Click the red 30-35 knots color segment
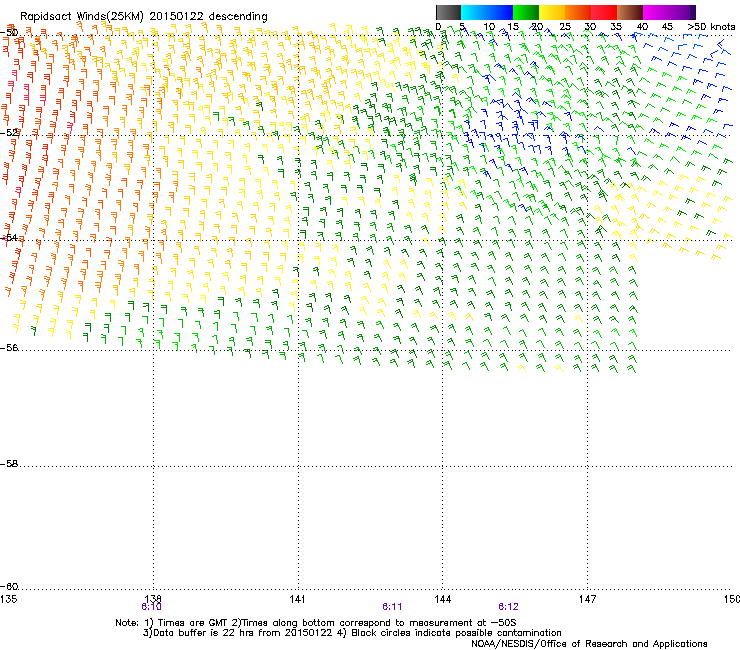740x650 pixels. tap(604, 12)
